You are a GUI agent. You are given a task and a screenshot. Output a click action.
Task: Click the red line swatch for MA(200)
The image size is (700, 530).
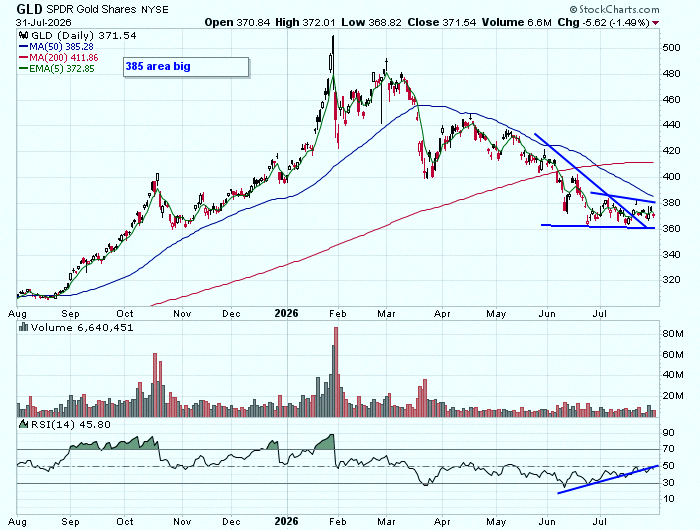(x=24, y=58)
